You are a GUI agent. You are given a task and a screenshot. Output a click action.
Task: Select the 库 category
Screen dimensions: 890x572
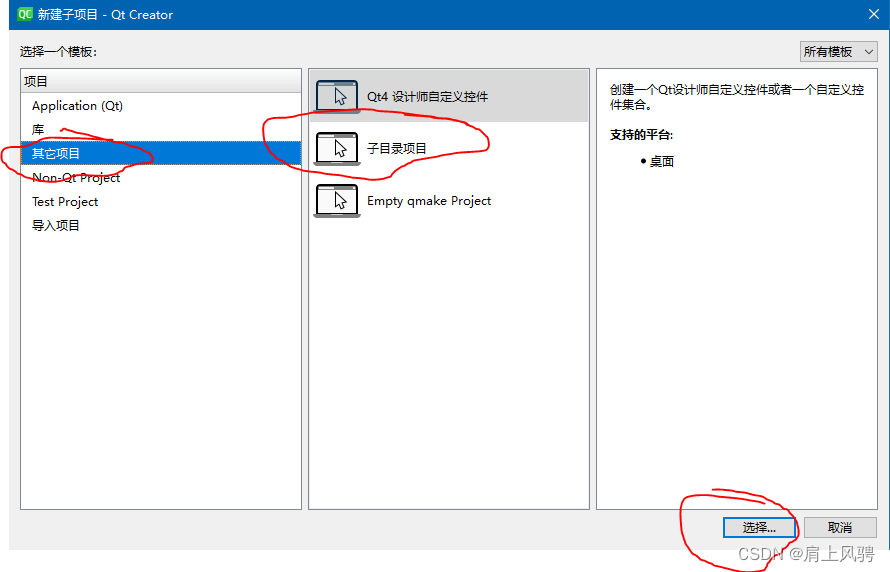tap(161, 129)
